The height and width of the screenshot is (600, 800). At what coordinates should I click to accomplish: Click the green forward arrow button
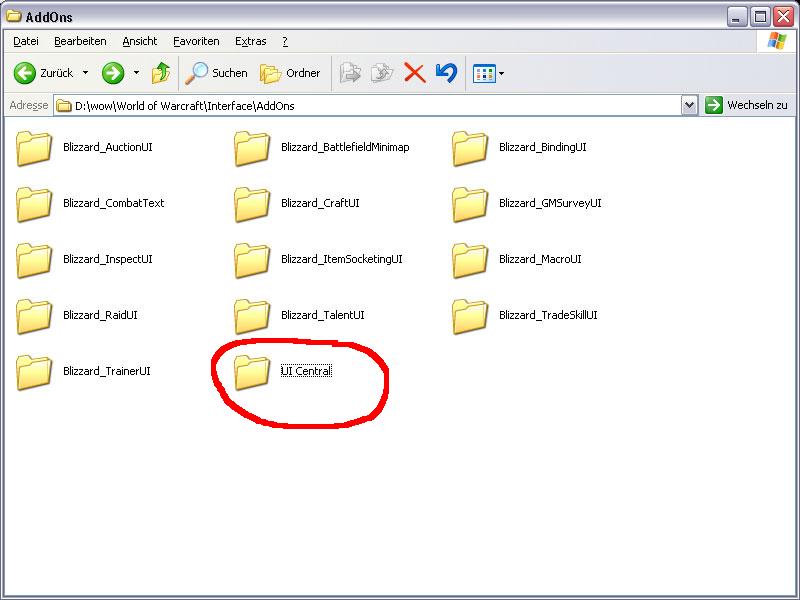coord(113,73)
